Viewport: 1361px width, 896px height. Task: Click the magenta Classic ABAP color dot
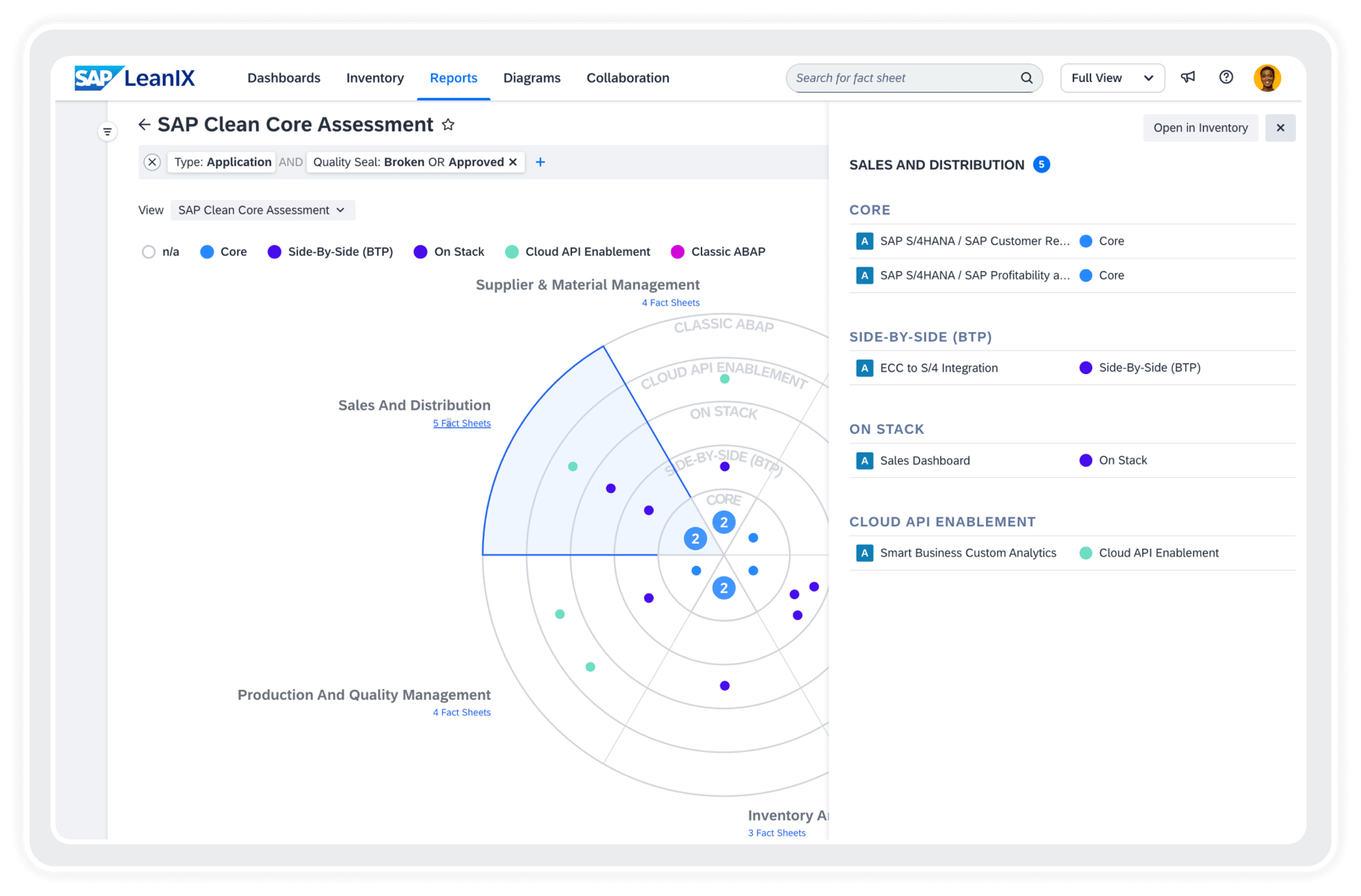point(678,252)
